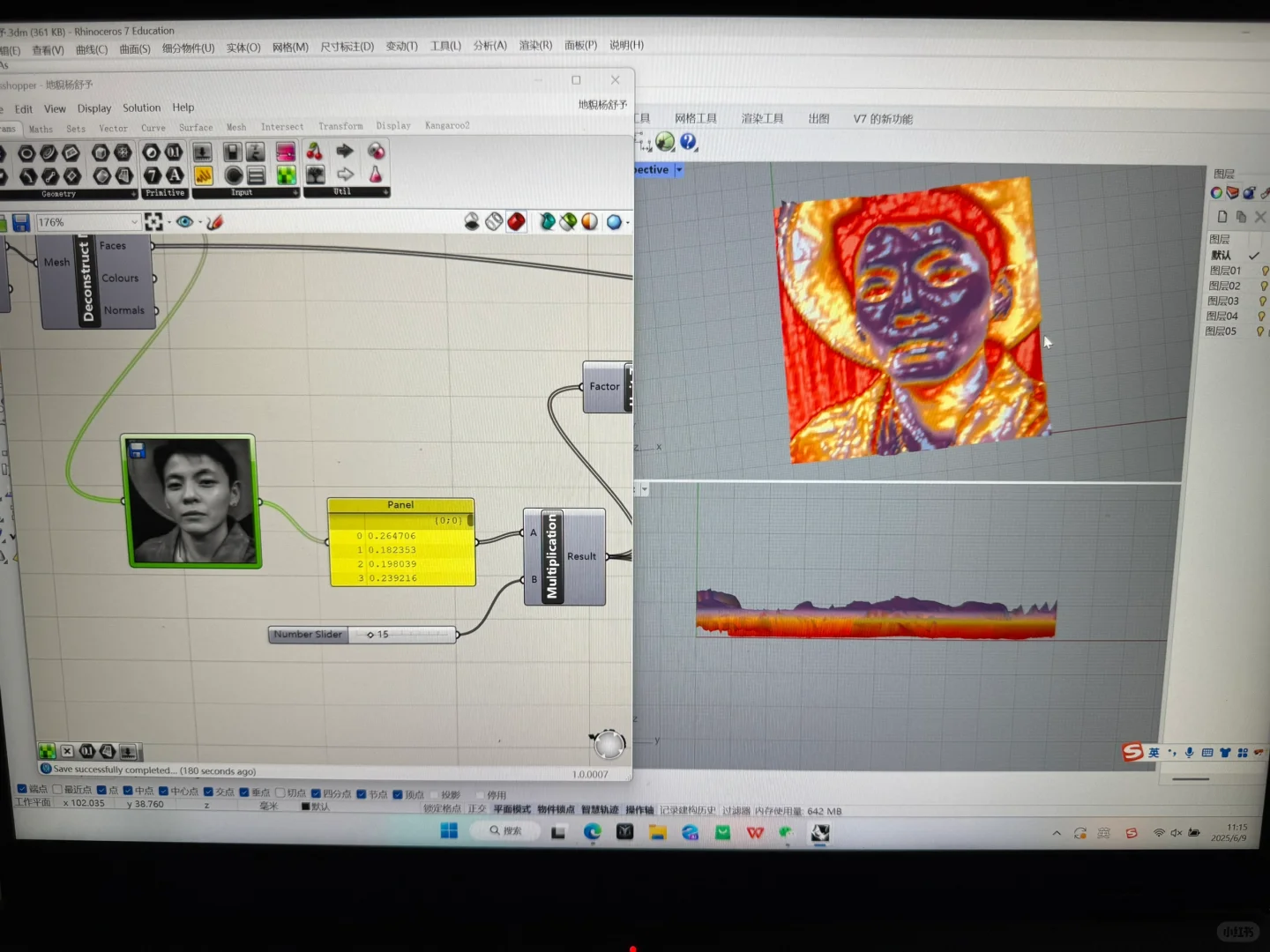Click the red WPS icon on the taskbar
The height and width of the screenshot is (952, 1270).
[755, 832]
